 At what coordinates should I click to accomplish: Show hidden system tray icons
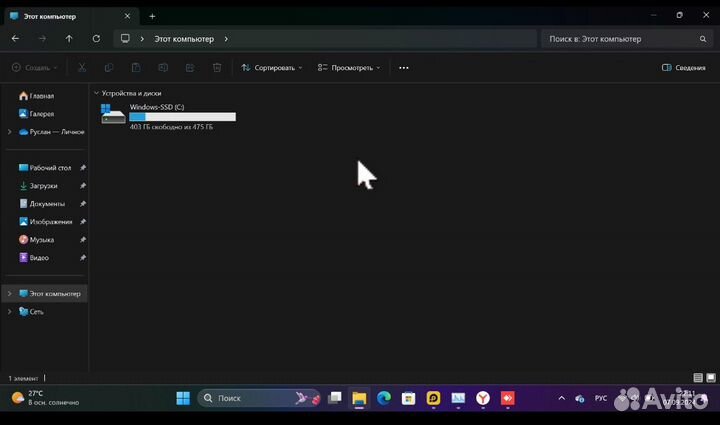point(561,398)
